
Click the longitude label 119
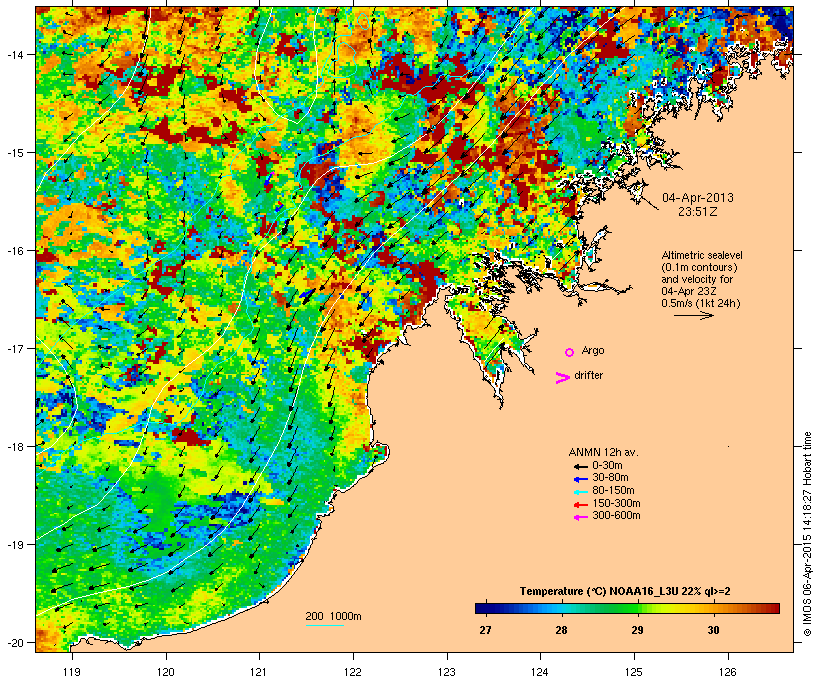pos(72,672)
